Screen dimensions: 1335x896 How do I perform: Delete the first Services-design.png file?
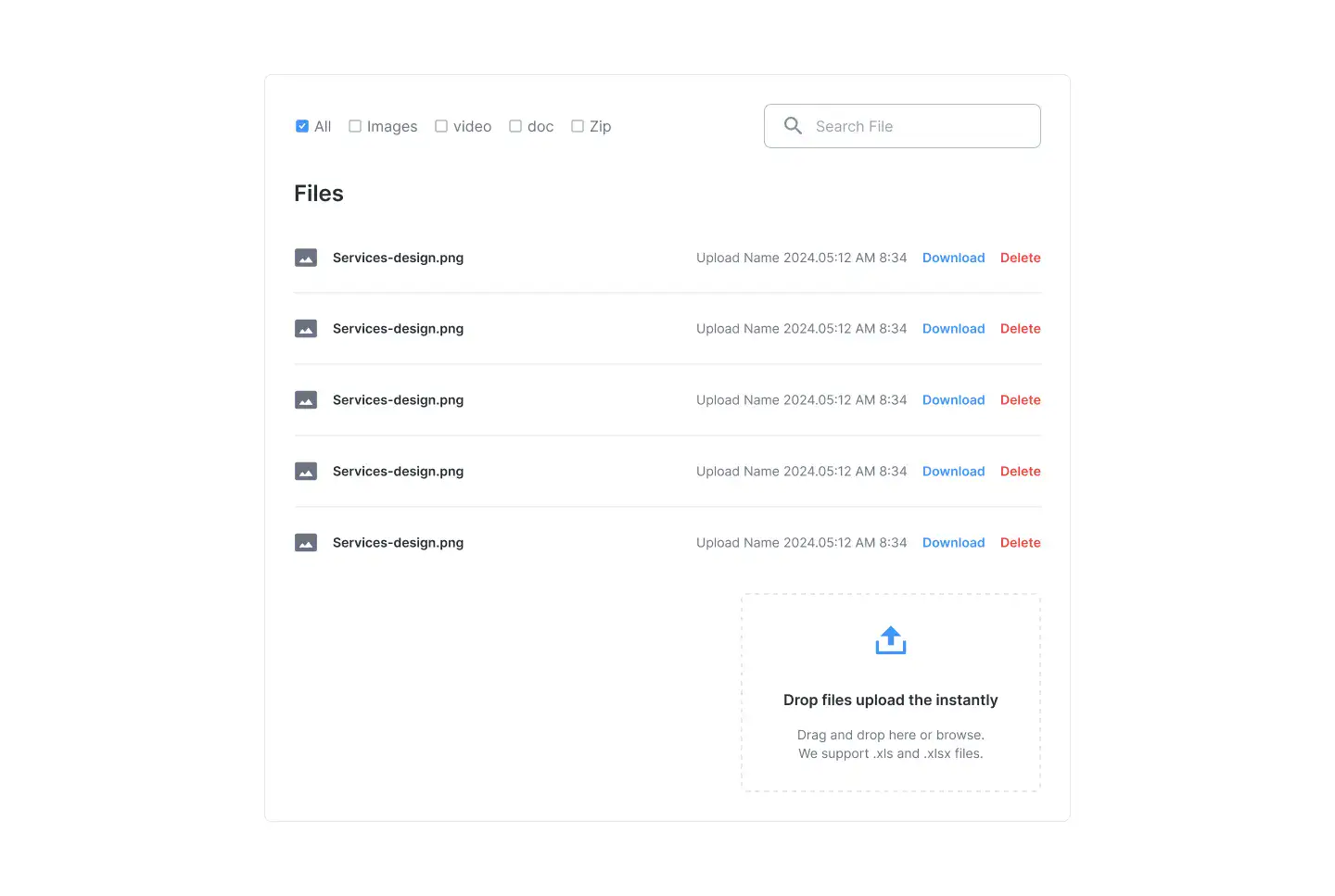(x=1021, y=258)
